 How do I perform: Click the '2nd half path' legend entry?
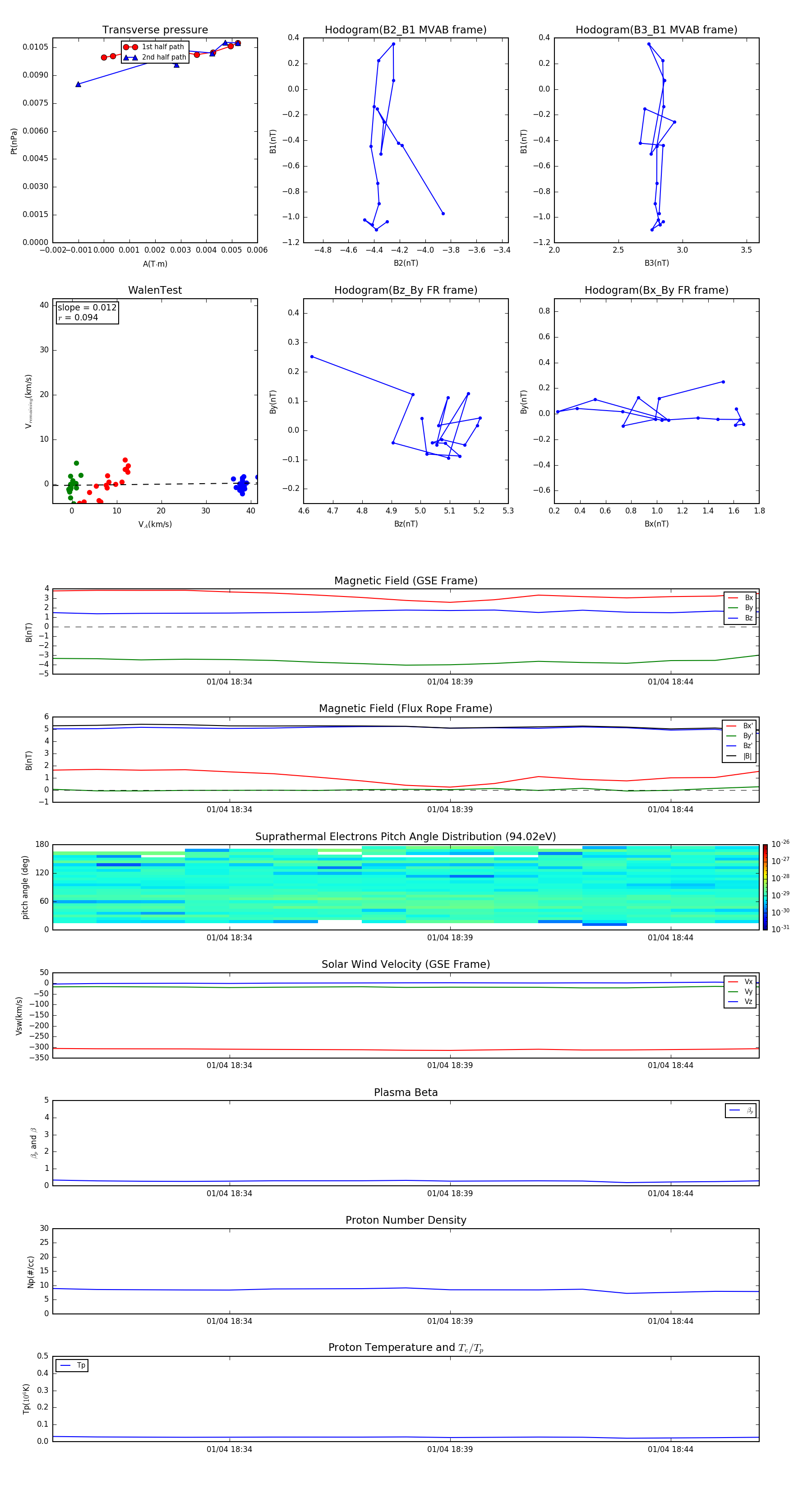tap(154, 57)
